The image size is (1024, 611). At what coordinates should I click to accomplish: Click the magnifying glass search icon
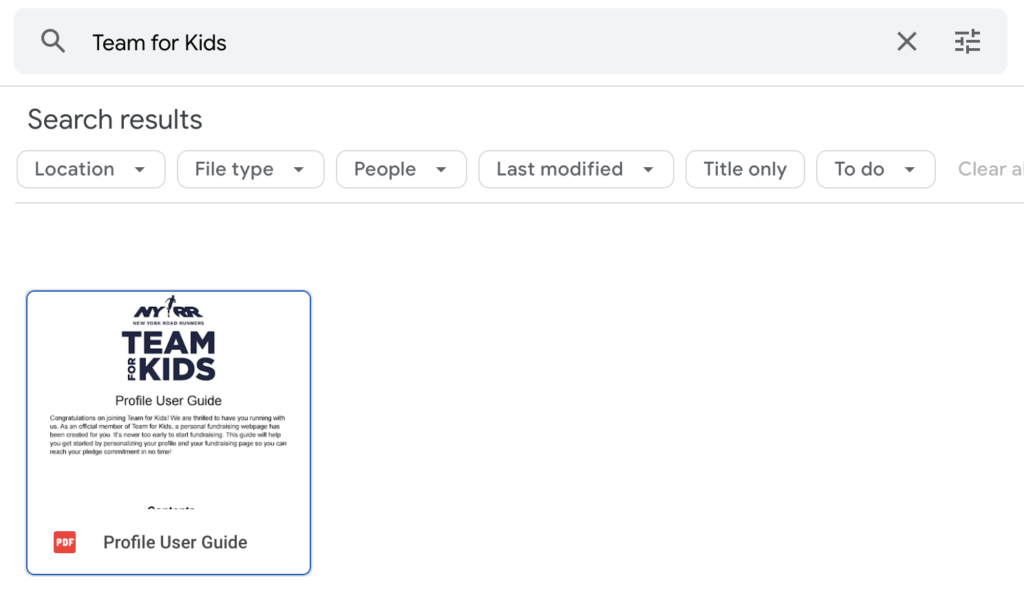coord(53,41)
